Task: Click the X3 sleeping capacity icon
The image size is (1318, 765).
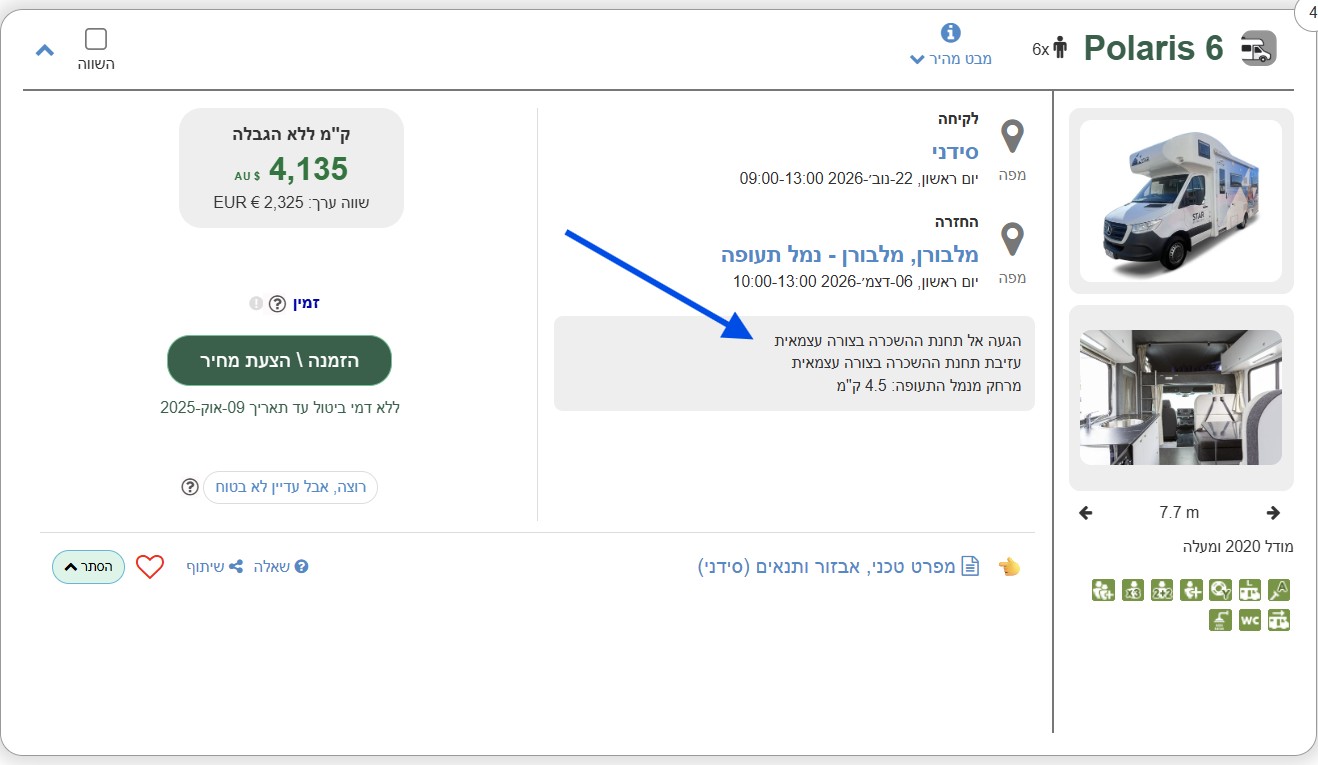Action: click(x=1133, y=590)
